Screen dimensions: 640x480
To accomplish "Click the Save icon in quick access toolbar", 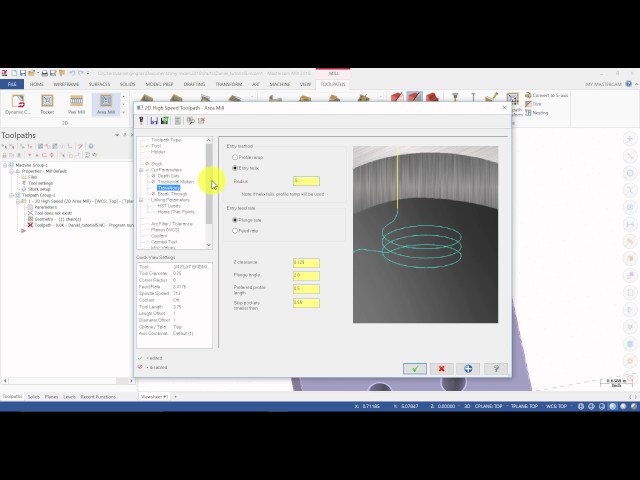I will [x=23, y=73].
